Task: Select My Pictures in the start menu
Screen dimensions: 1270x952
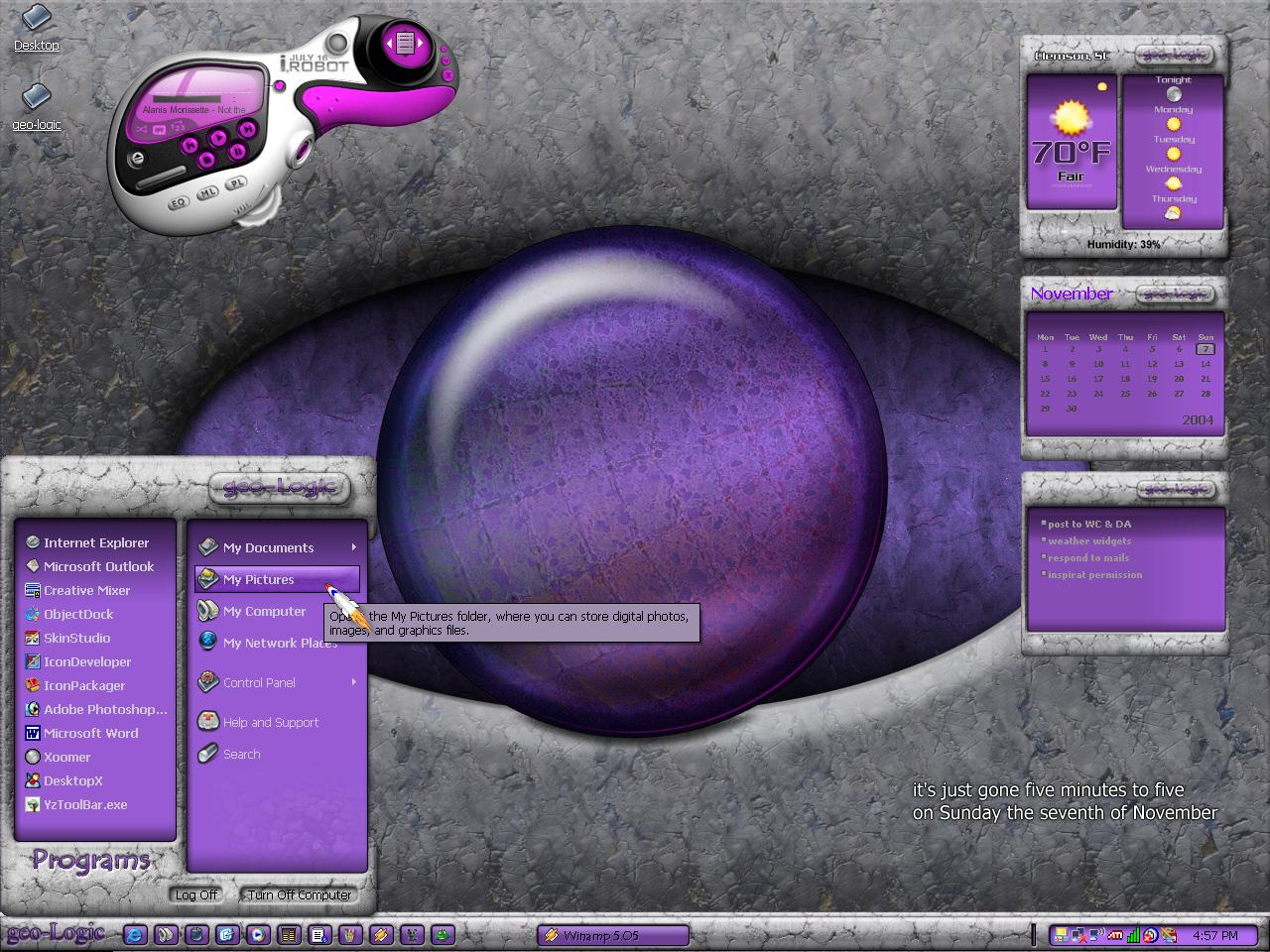Action: [x=277, y=579]
